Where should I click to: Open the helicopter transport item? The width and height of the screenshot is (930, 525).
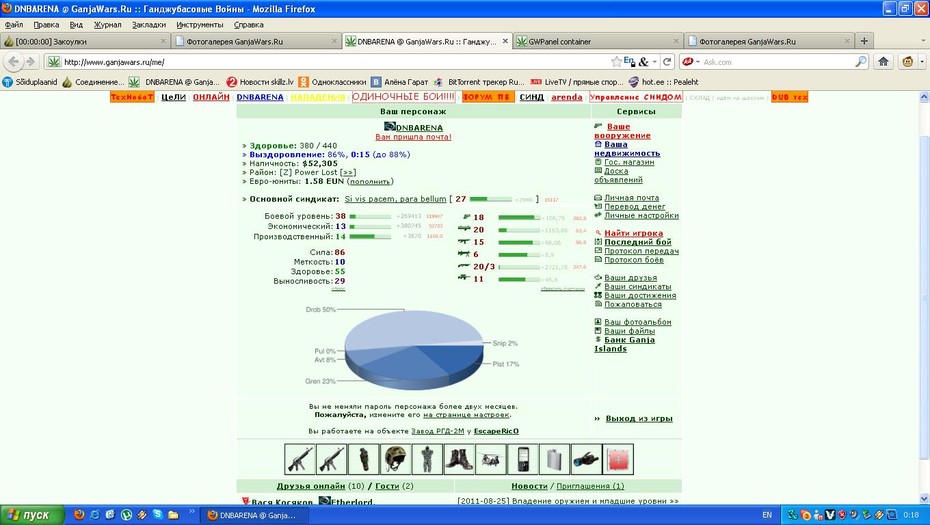[x=491, y=459]
